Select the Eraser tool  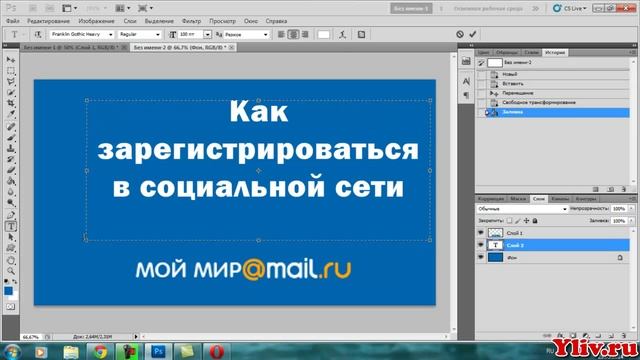[11, 171]
